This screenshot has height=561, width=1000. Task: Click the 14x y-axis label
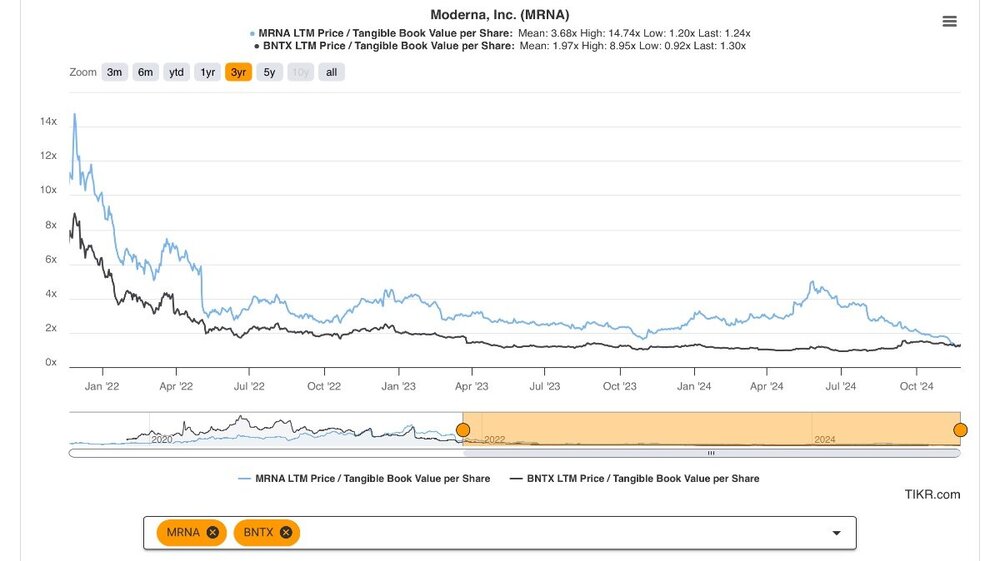pos(48,121)
